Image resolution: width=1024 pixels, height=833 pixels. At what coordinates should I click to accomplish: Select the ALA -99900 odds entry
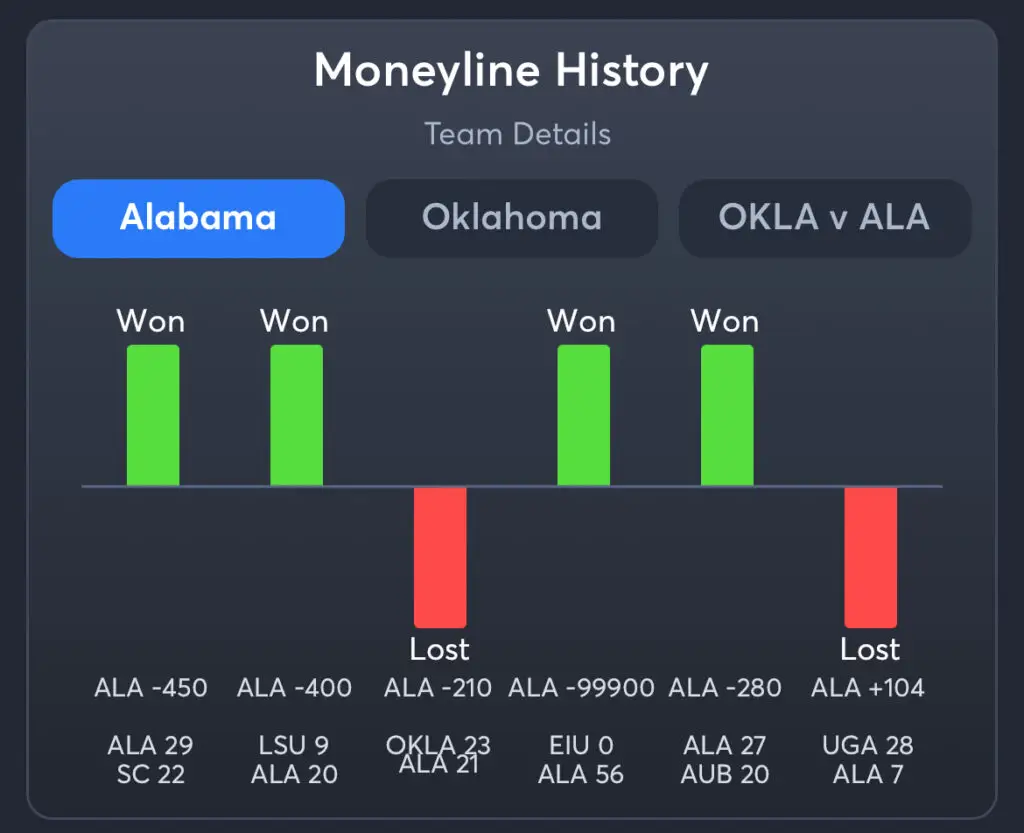coord(581,688)
